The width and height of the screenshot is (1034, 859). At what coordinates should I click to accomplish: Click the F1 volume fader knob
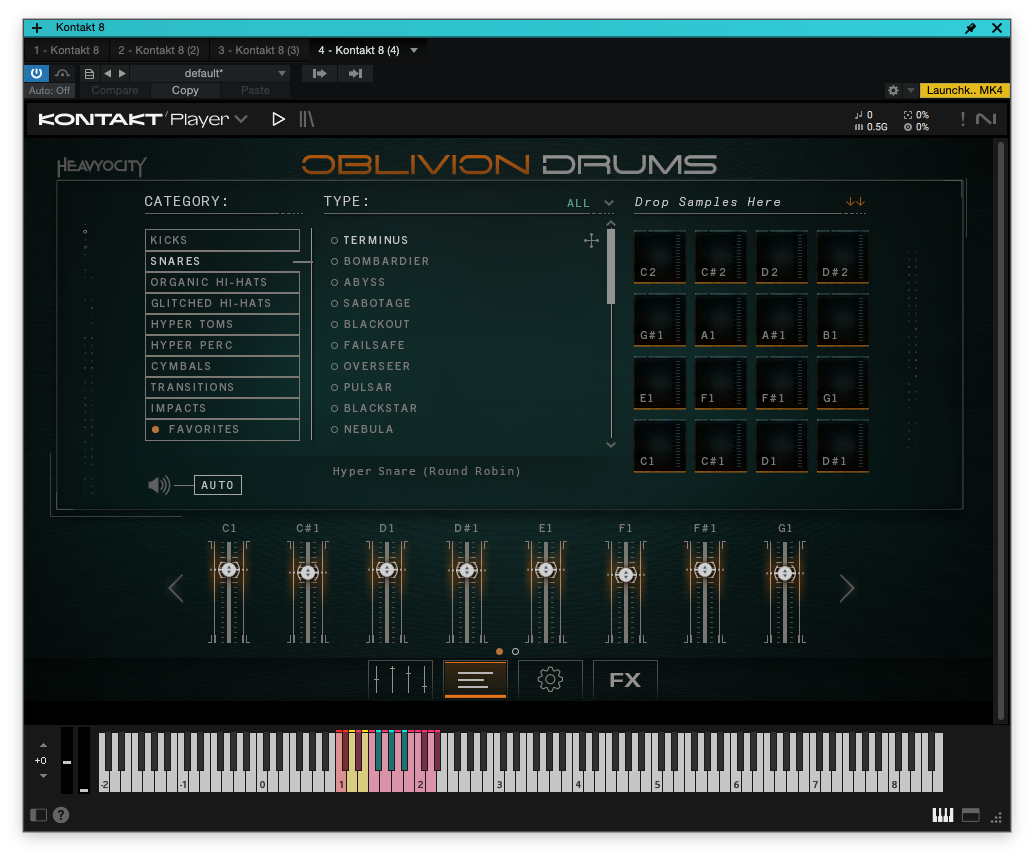point(626,575)
